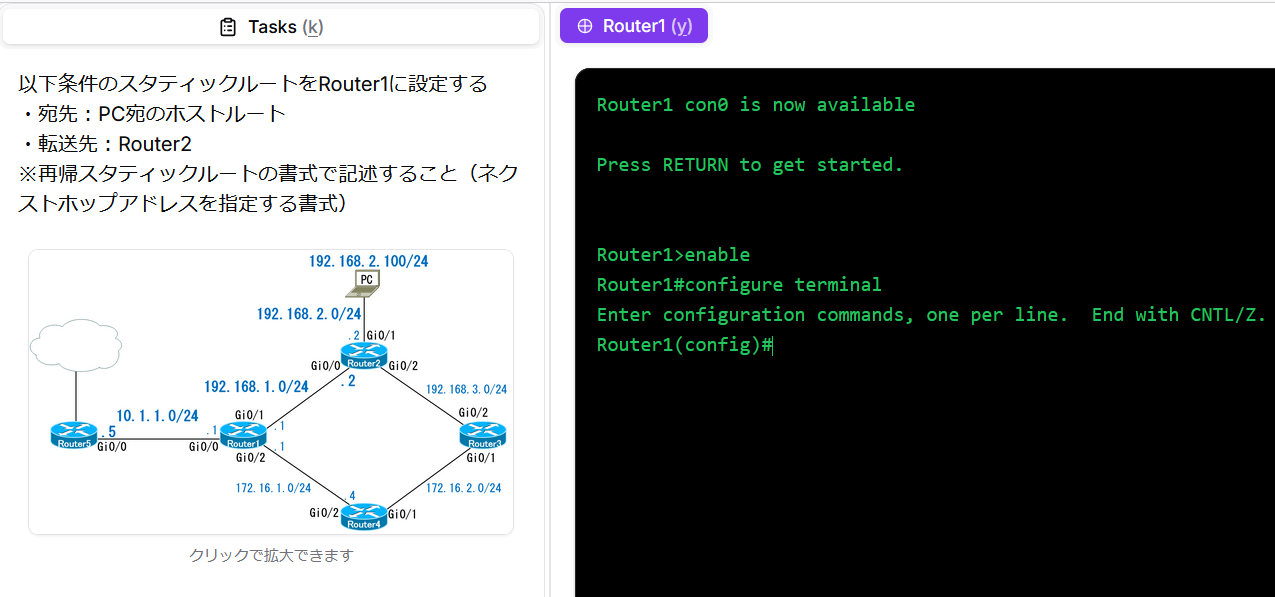
Task: Click the clipboard icon beside Tasks
Action: [228, 27]
